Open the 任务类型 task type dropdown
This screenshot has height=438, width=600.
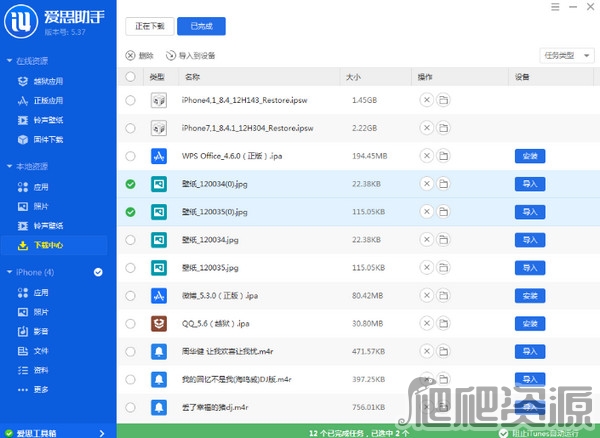[567, 56]
